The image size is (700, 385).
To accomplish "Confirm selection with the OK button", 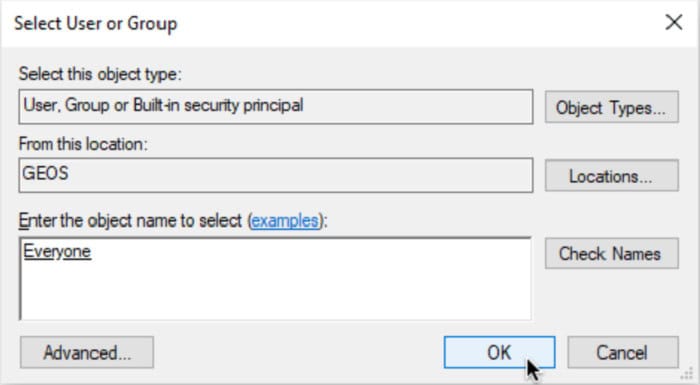I will coord(500,352).
